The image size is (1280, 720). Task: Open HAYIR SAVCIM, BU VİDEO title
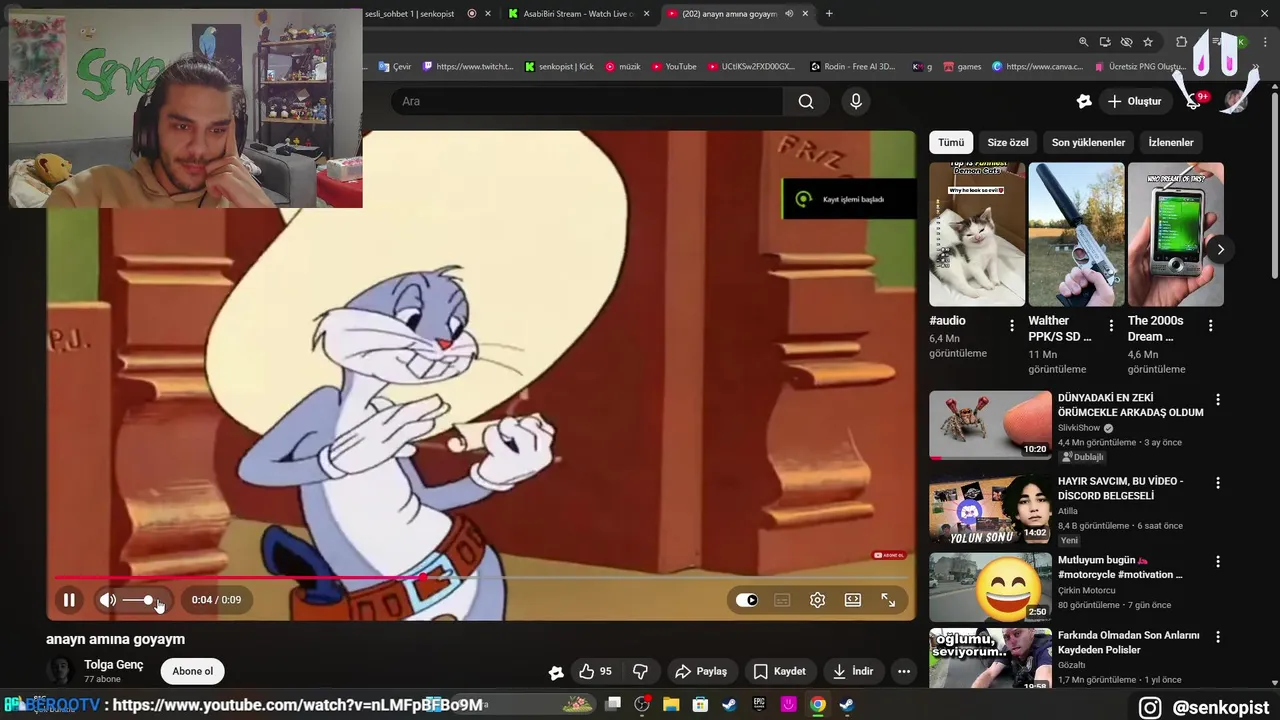pyautogui.click(x=1120, y=488)
